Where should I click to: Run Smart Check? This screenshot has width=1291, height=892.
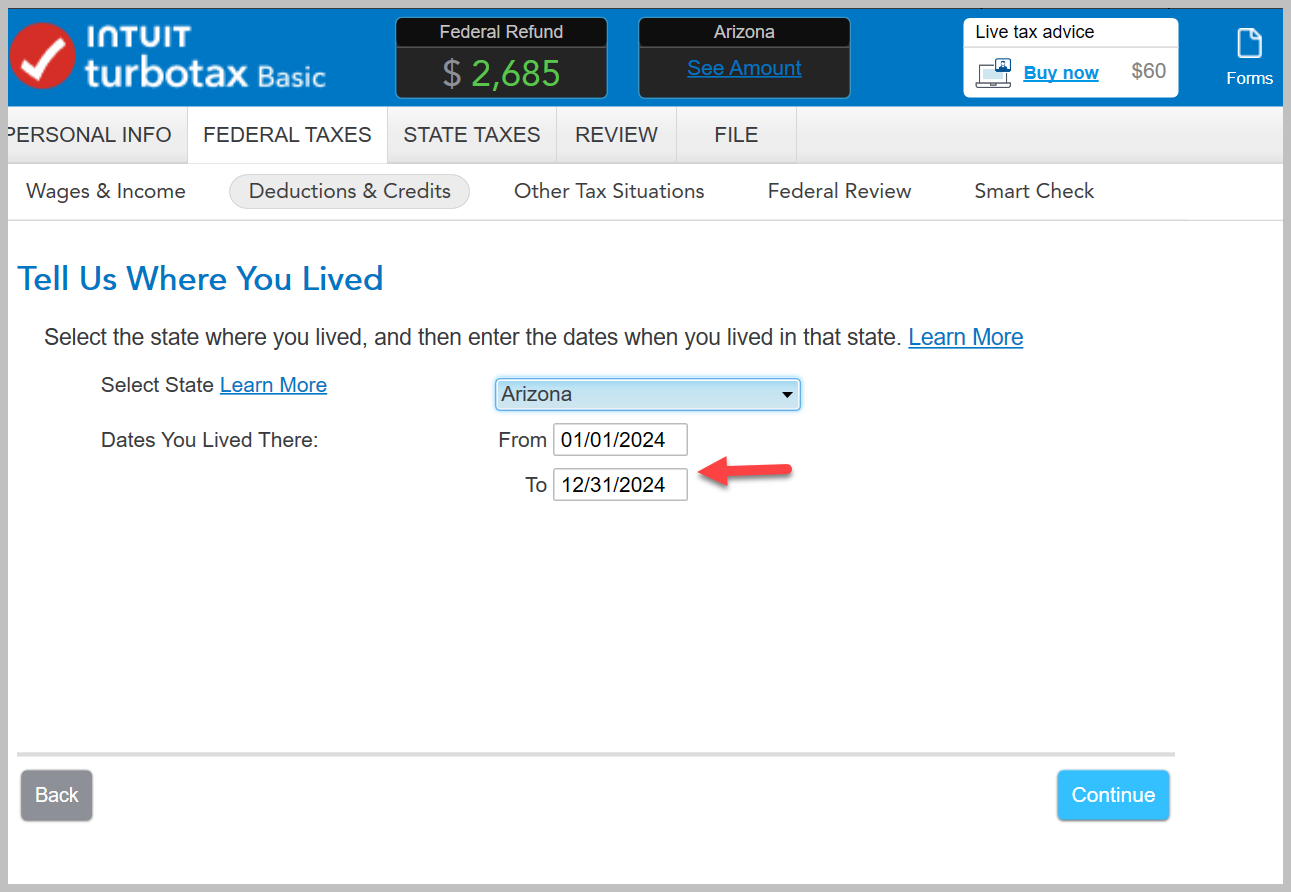[1034, 191]
